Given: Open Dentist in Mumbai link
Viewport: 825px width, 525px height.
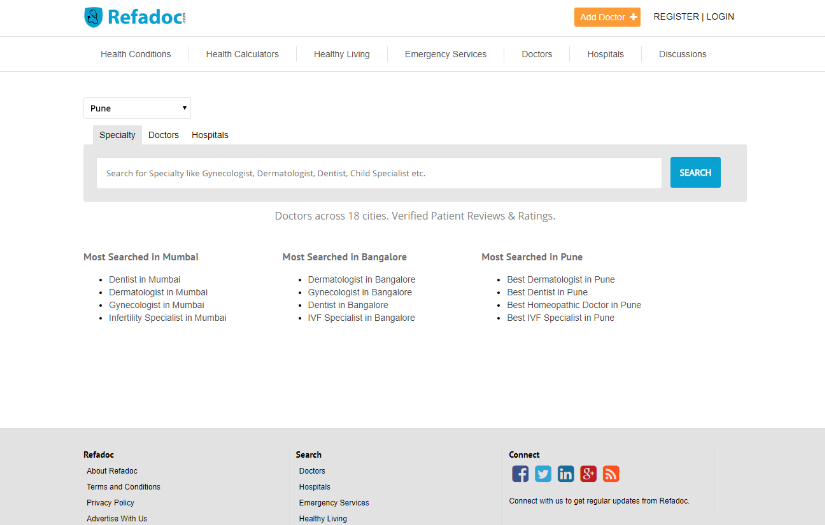Looking at the screenshot, I should click(145, 279).
